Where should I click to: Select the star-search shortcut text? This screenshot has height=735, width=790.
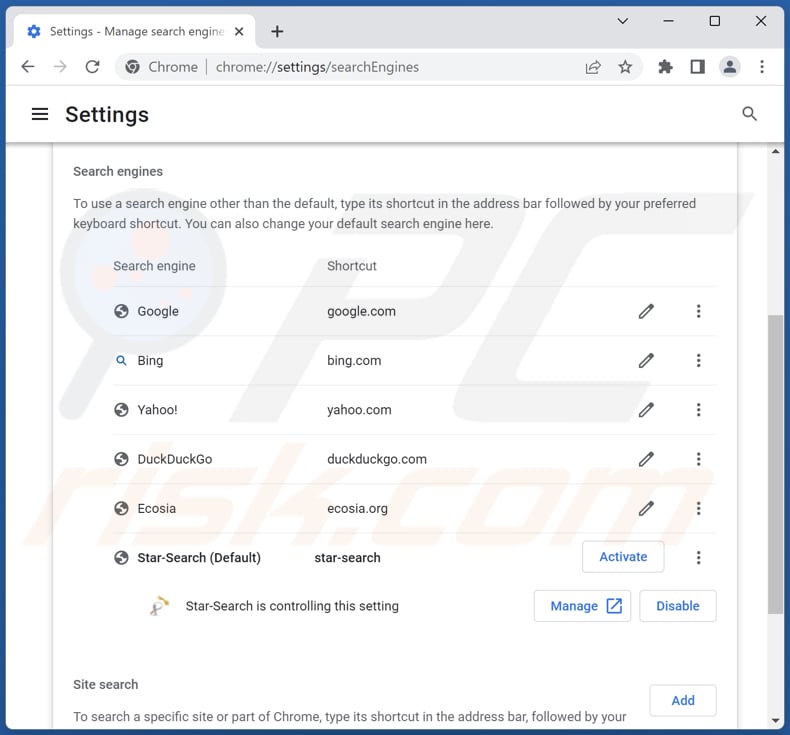coord(347,558)
